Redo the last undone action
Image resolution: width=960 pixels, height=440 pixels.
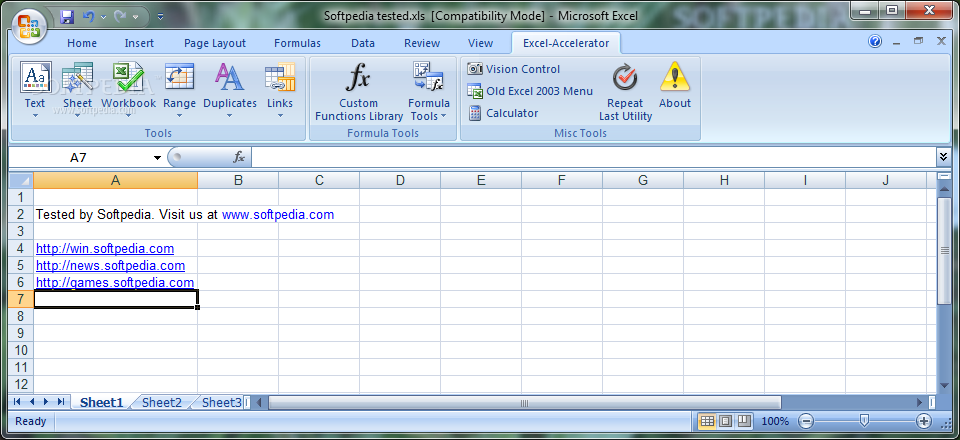point(120,17)
